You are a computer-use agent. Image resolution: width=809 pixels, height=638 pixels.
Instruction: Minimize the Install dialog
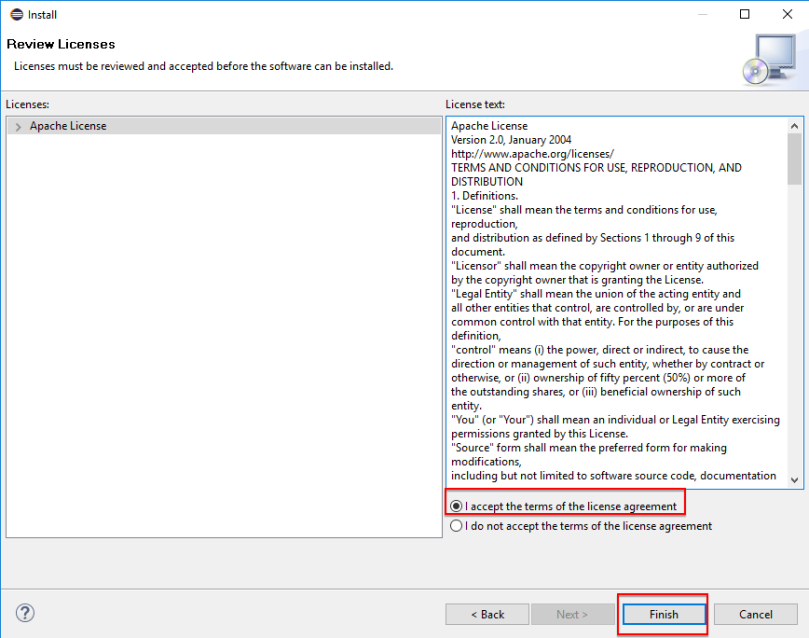[702, 14]
